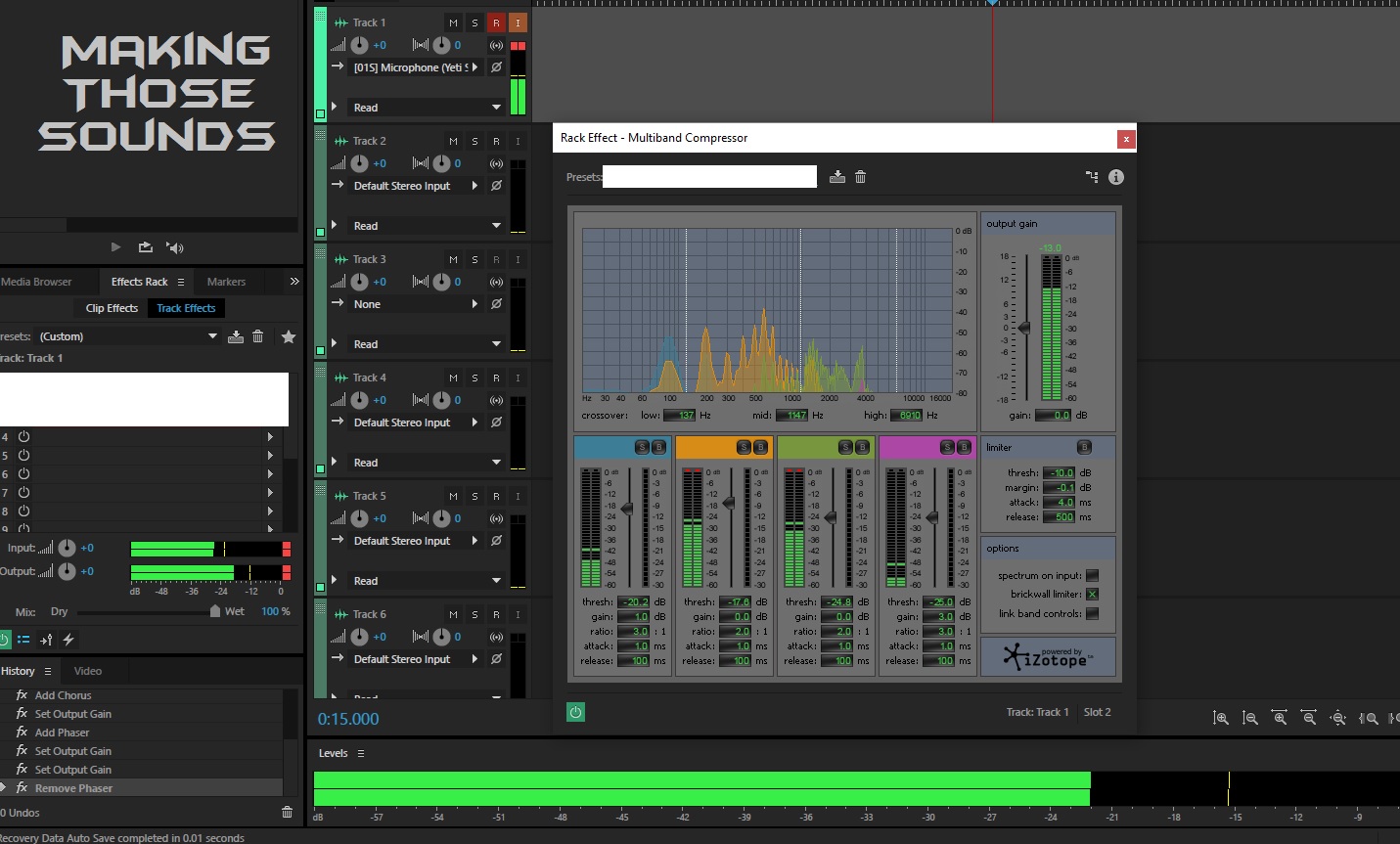
Task: Open Track 1 input Microphone dropdown
Action: [x=416, y=67]
